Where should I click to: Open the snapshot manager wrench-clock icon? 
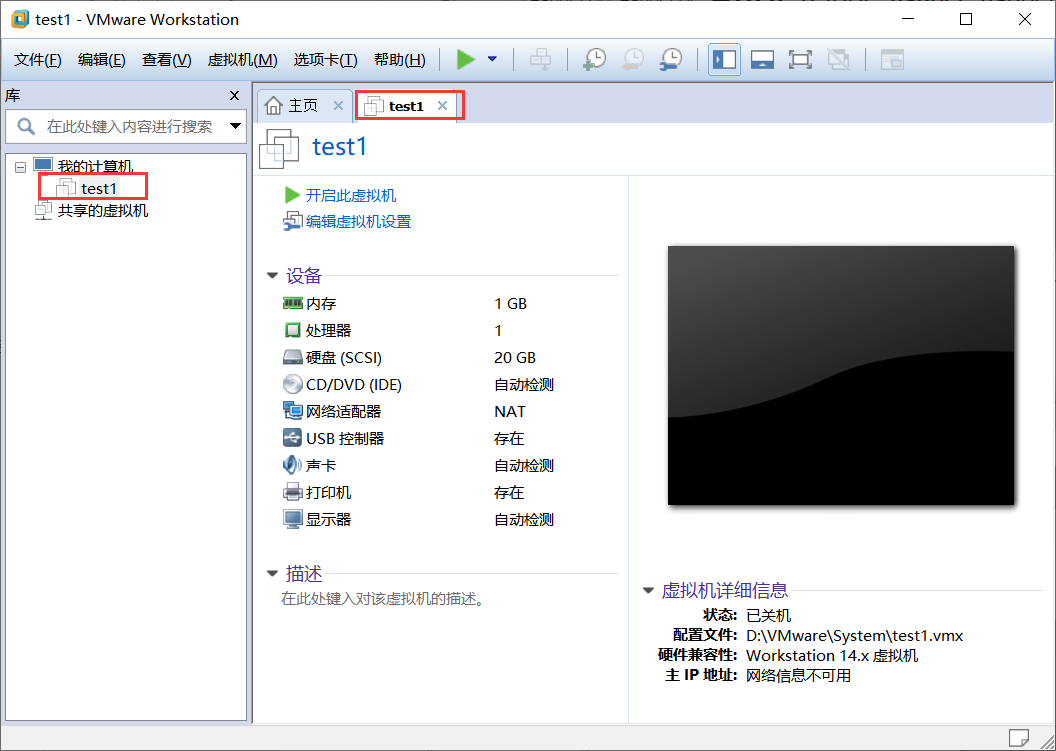[x=671, y=59]
